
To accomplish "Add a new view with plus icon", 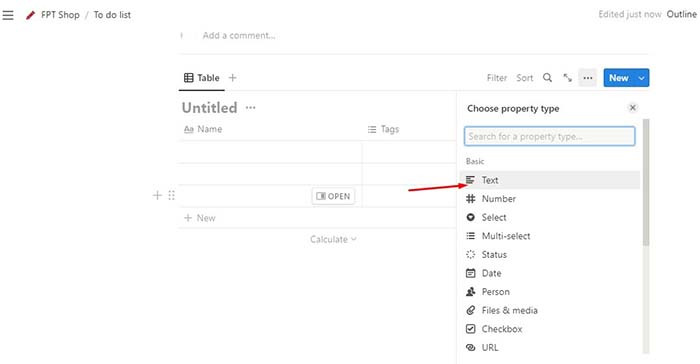I will (x=233, y=78).
